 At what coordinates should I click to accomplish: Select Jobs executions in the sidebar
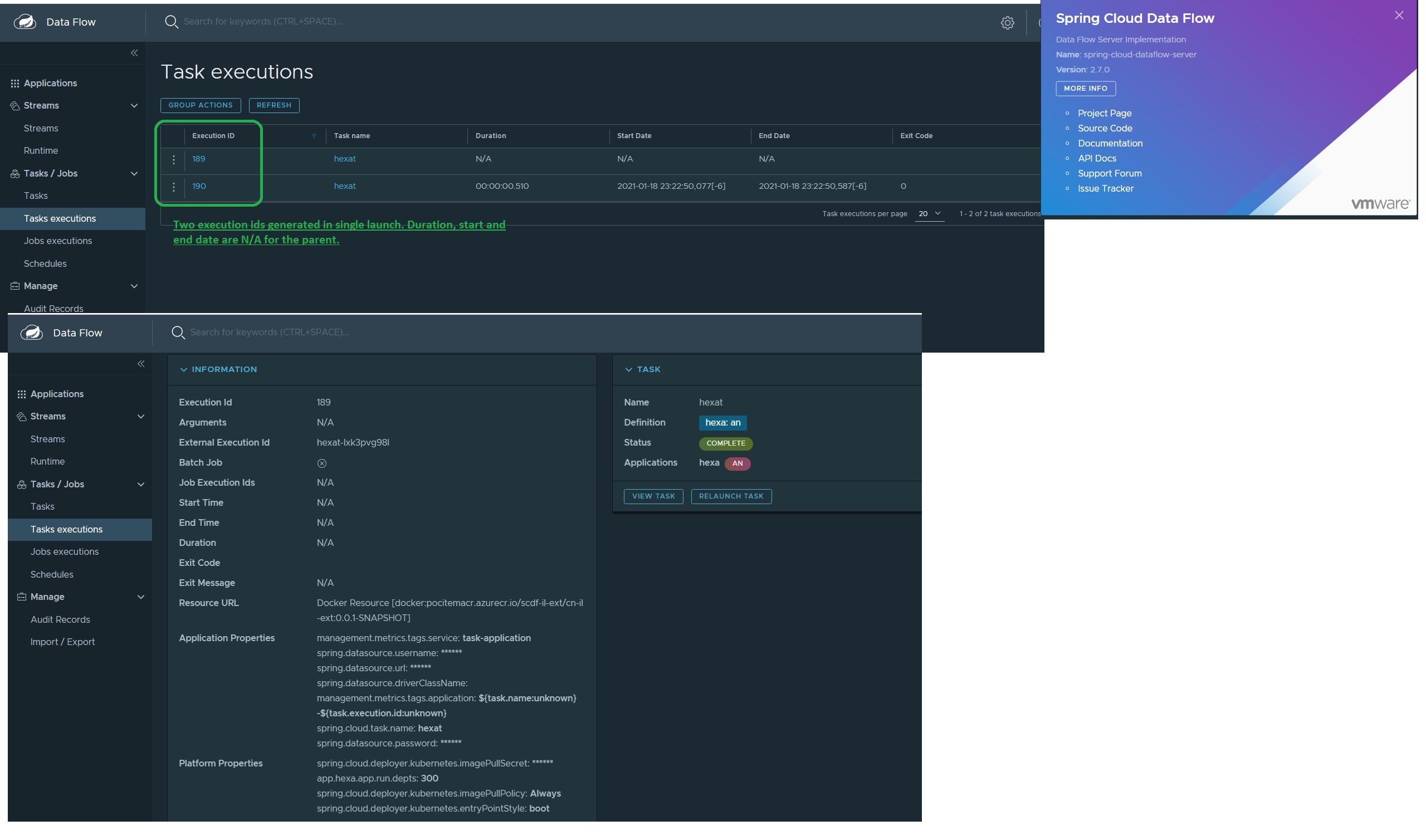(58, 241)
